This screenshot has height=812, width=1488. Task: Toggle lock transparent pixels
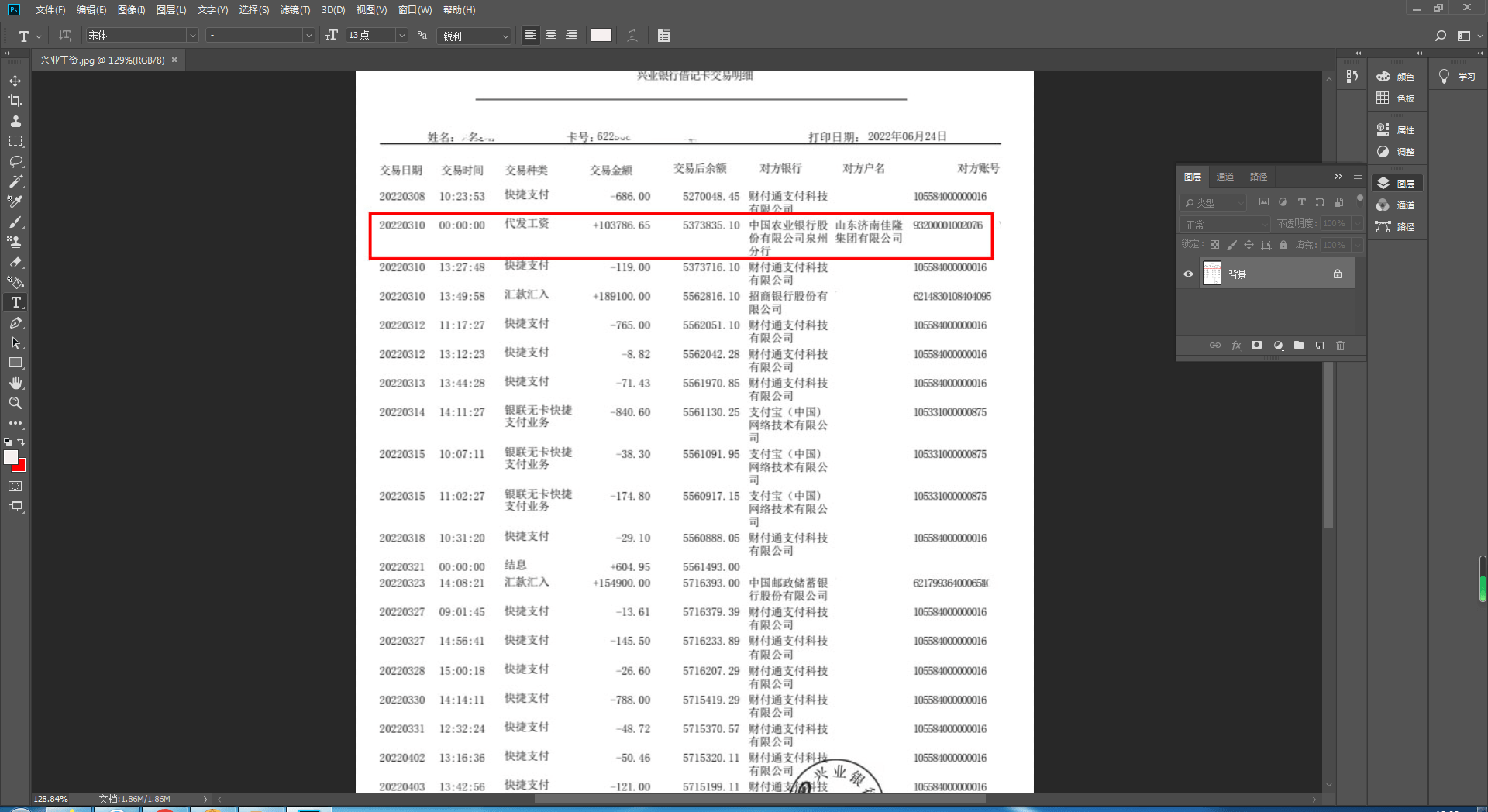[1214, 245]
